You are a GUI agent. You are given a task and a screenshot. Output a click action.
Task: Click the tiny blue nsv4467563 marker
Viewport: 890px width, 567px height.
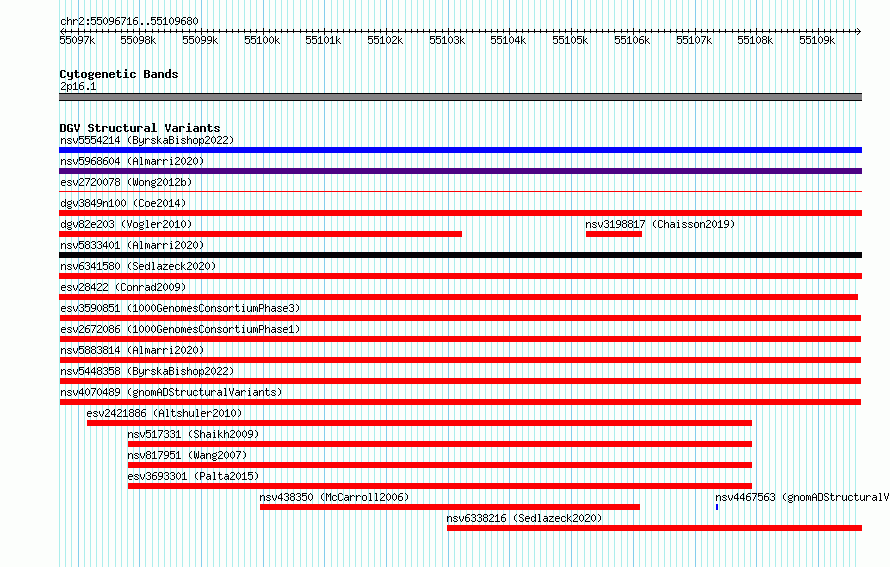coord(717,507)
